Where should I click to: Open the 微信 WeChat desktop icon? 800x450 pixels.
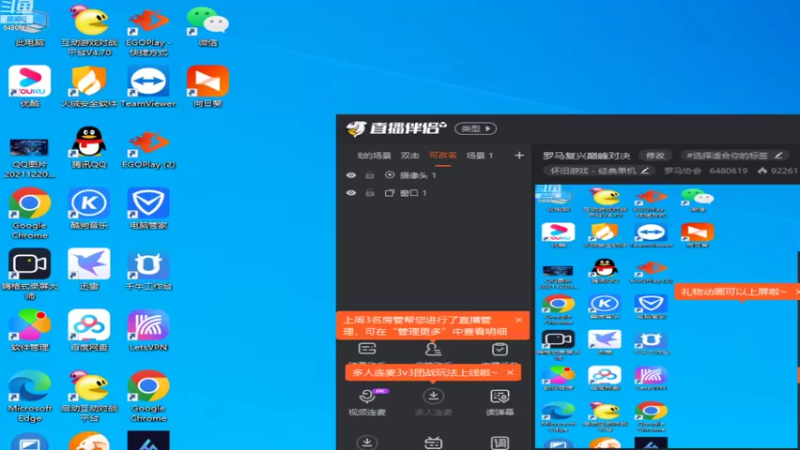pyautogui.click(x=208, y=27)
